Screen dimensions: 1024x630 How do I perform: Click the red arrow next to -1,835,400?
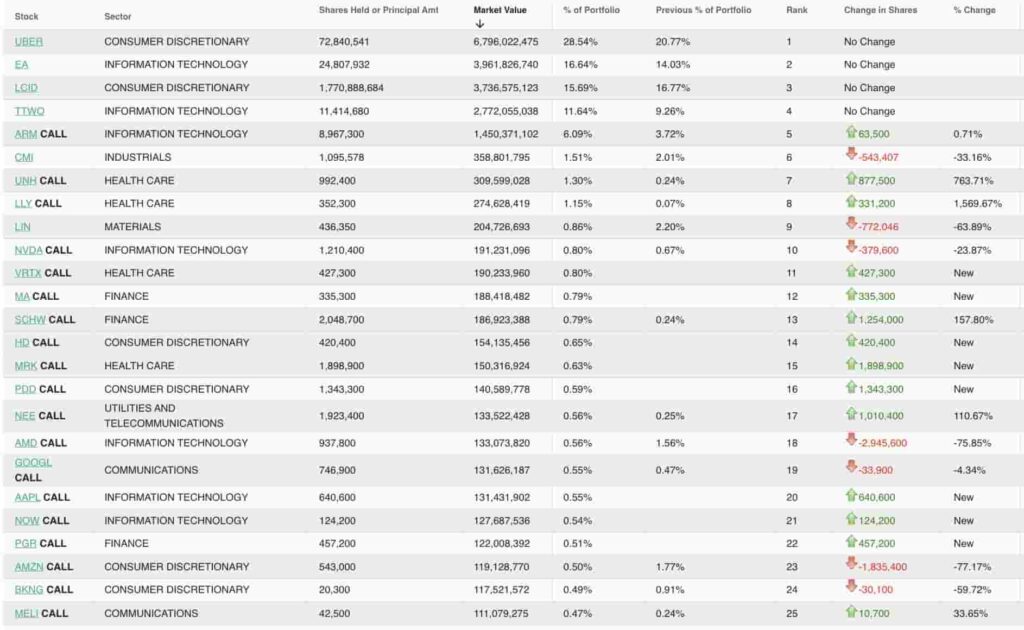(x=850, y=563)
